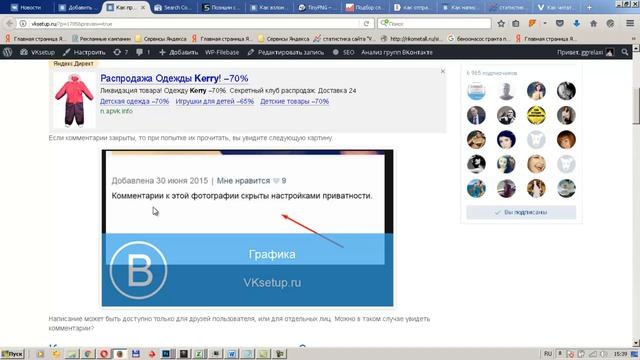Image resolution: width=640 pixels, height=360 pixels.
Task: Click the article screenshot image with VKsetup.ru
Action: coord(247,228)
